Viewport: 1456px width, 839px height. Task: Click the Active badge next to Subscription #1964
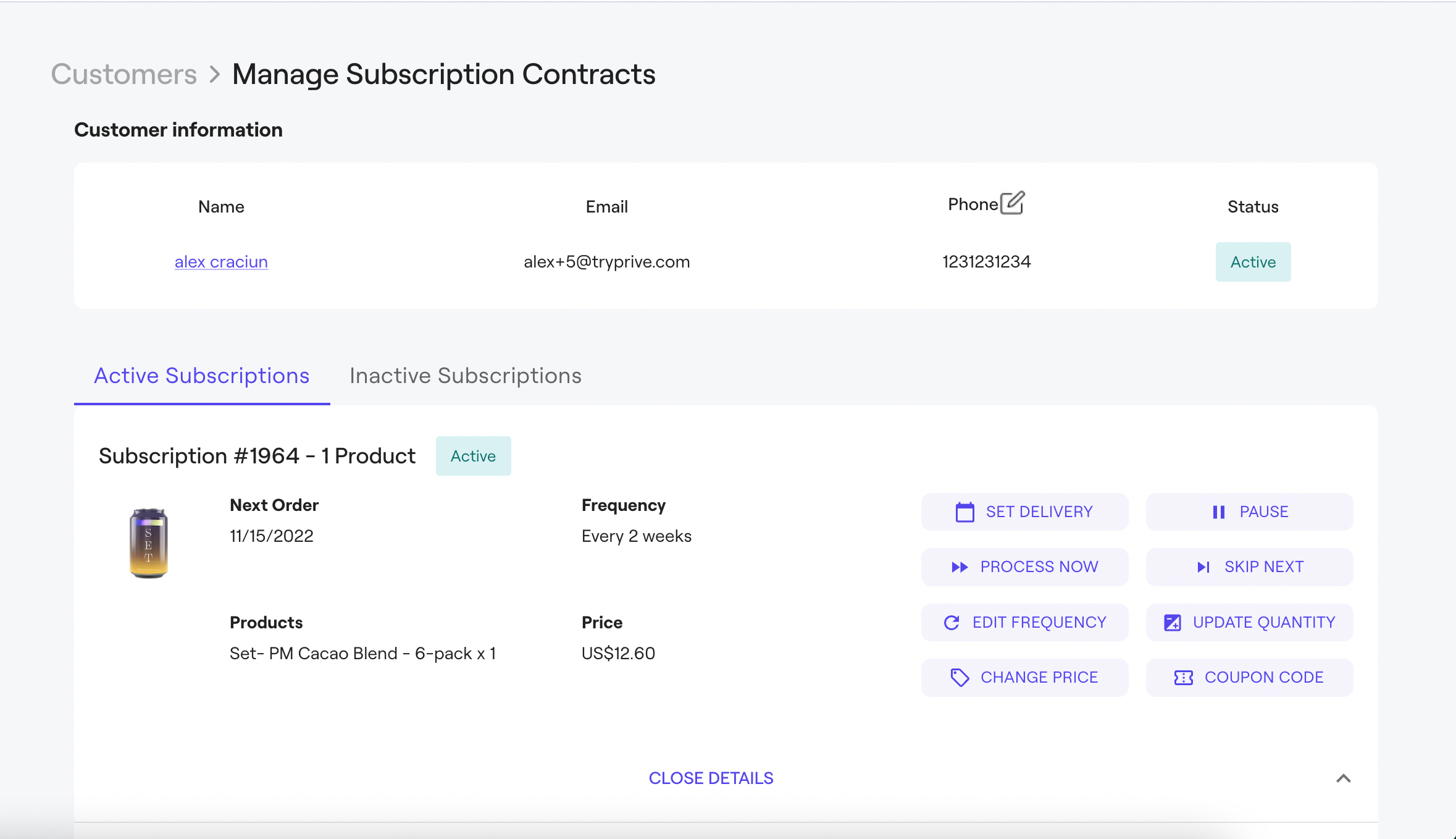(x=473, y=456)
